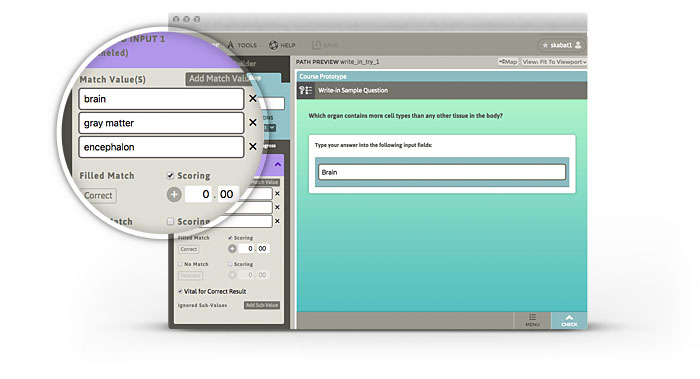The height and width of the screenshot is (379, 700).
Task: Enable the Scoring checkbox in the No Match row
Action: [230, 264]
